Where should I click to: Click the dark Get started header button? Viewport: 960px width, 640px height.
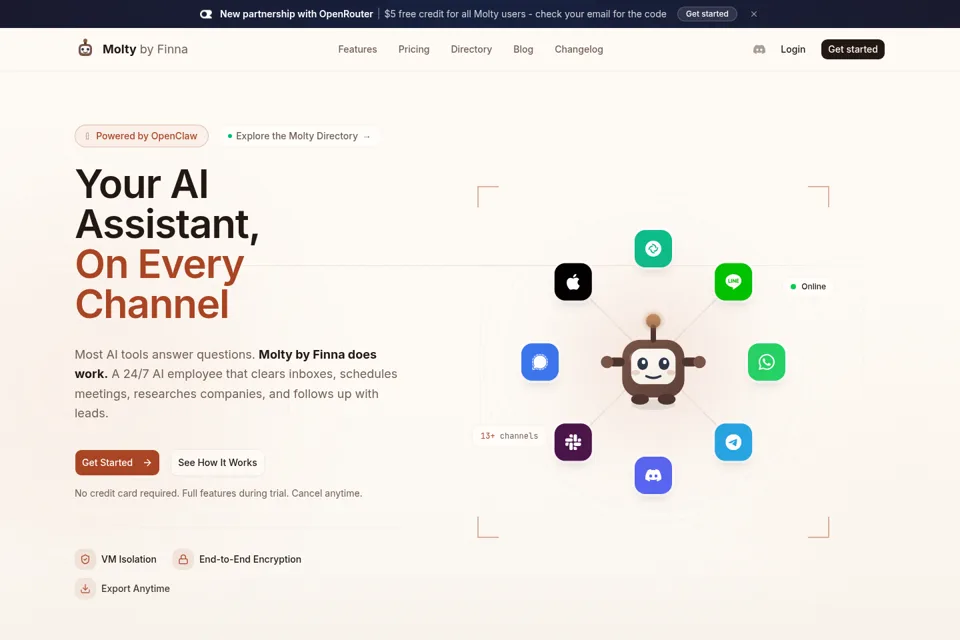[853, 50]
